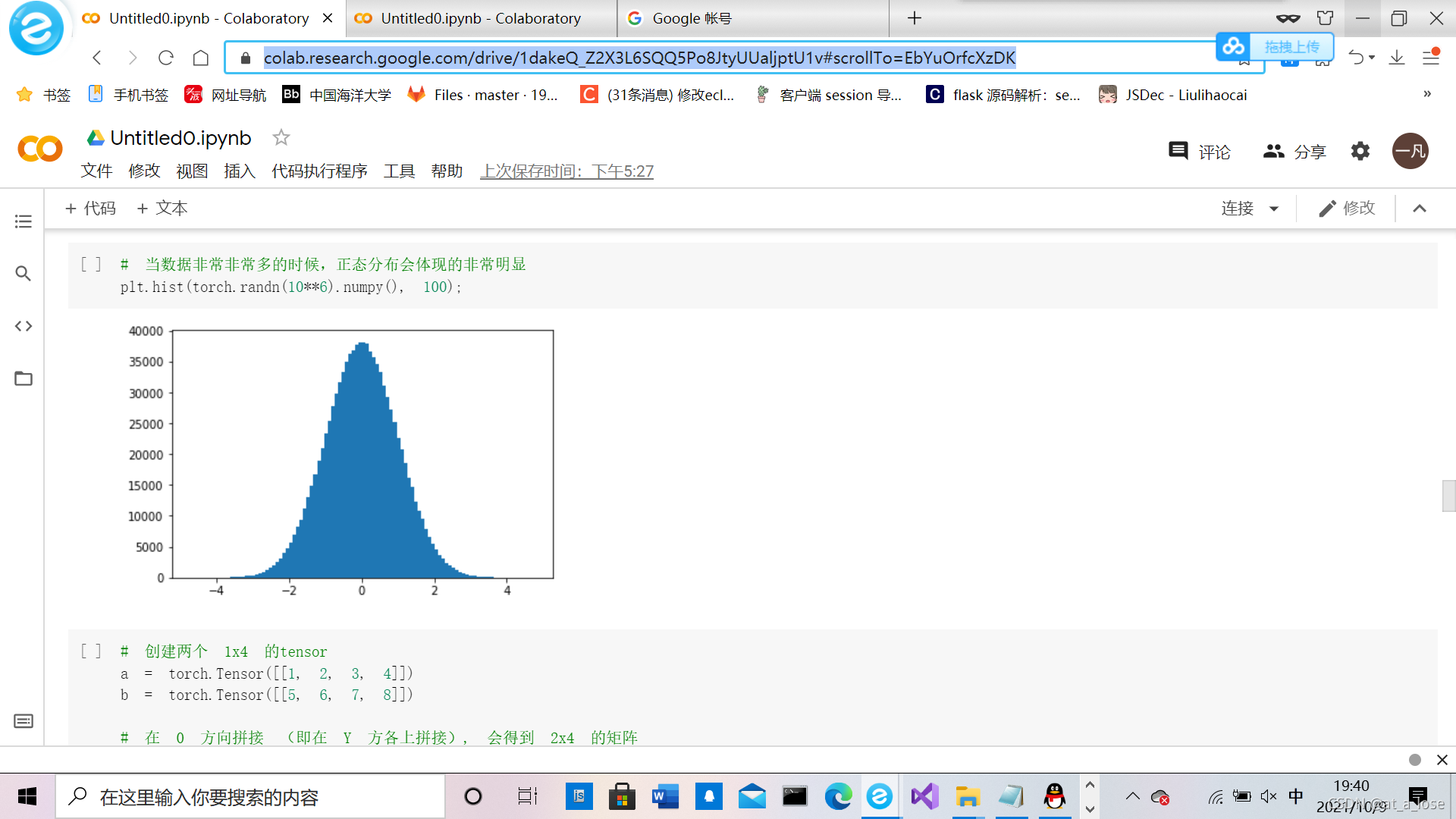Open the command palette icon at bottom left
The image size is (1456, 819).
pyautogui.click(x=23, y=721)
